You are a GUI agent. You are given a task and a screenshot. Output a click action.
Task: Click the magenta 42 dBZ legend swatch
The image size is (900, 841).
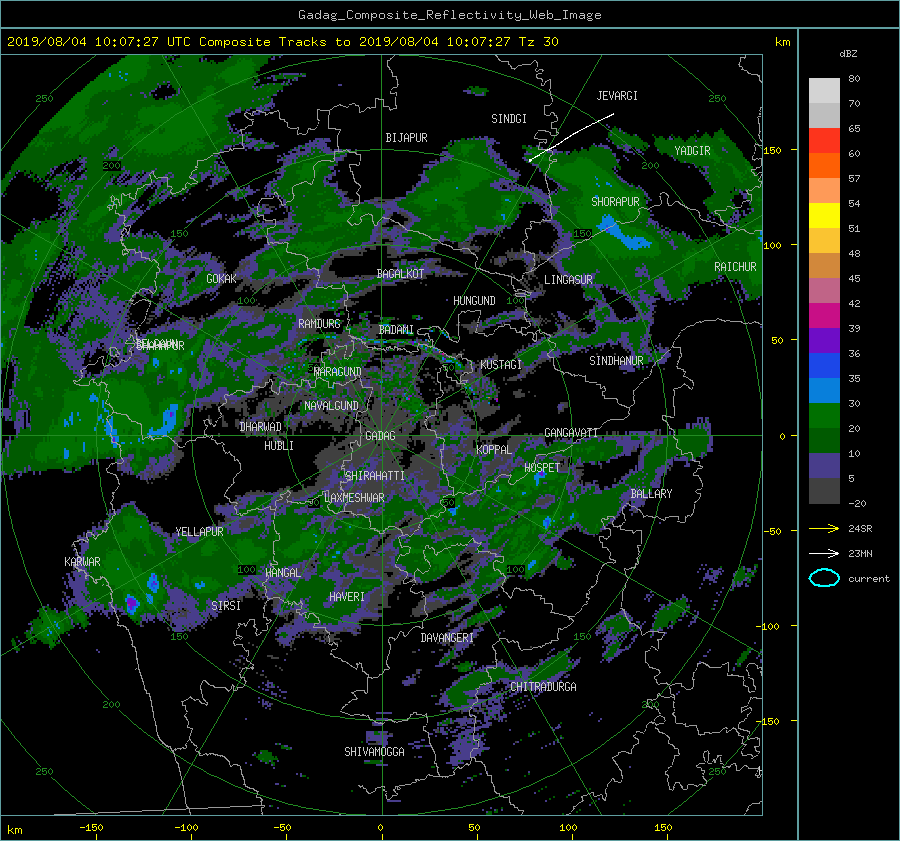tap(824, 315)
